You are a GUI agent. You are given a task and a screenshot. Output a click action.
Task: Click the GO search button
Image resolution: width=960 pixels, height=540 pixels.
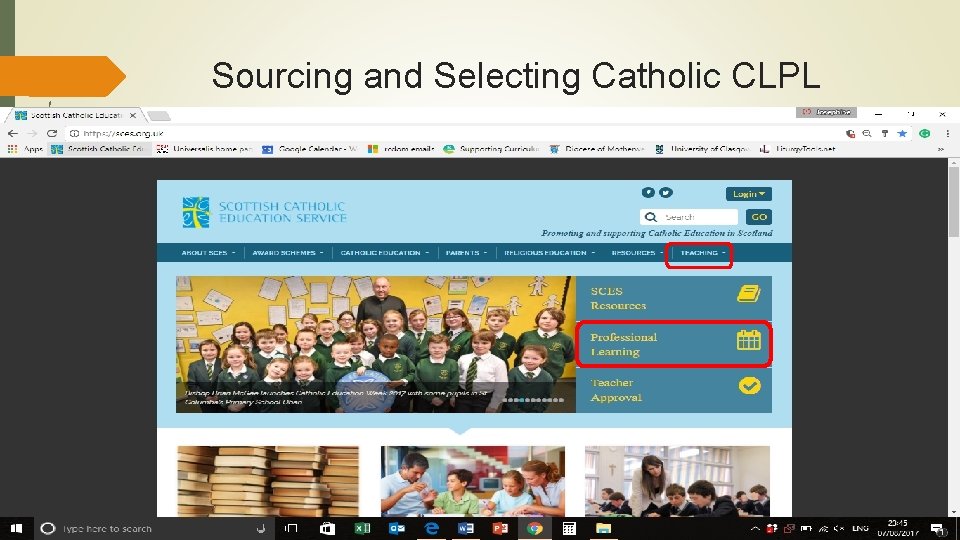tap(759, 217)
